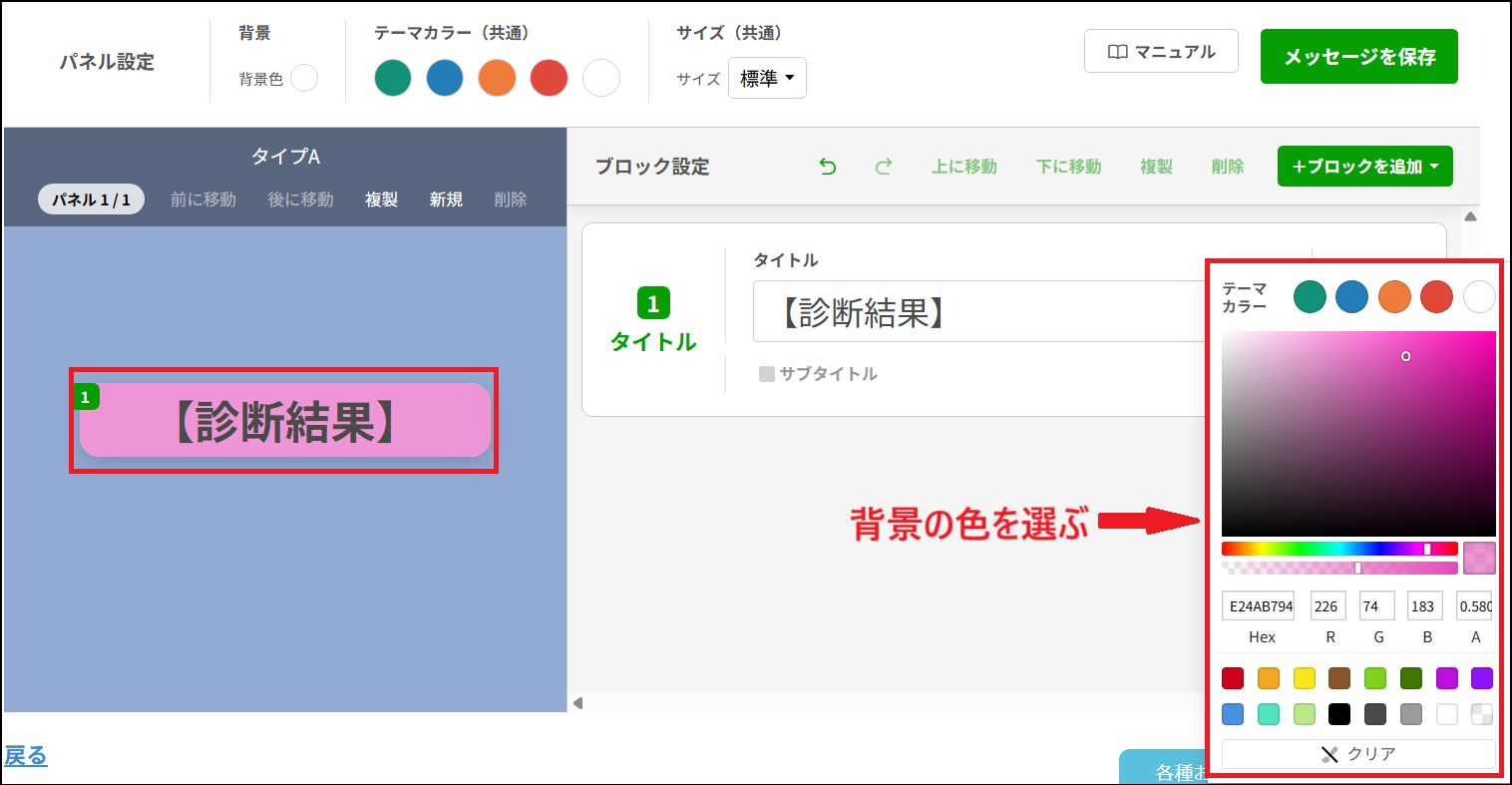Screen dimensions: 1512x785
Task: Click the B value input field
Action: pos(1425,605)
